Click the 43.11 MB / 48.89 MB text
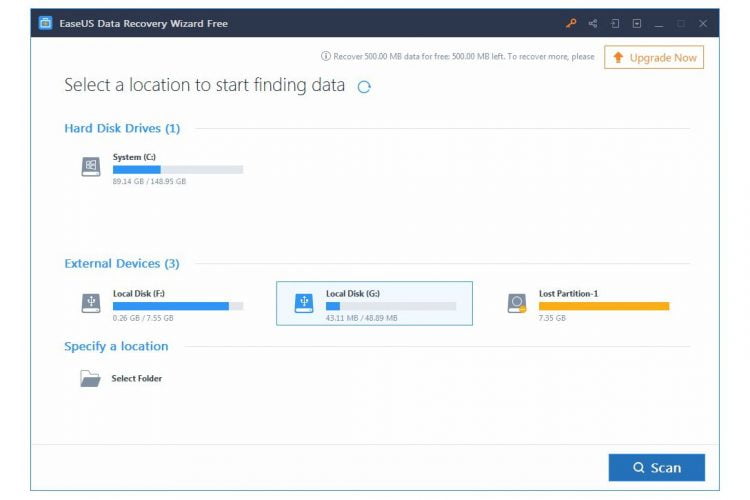Image resolution: width=750 pixels, height=500 pixels. [362, 318]
